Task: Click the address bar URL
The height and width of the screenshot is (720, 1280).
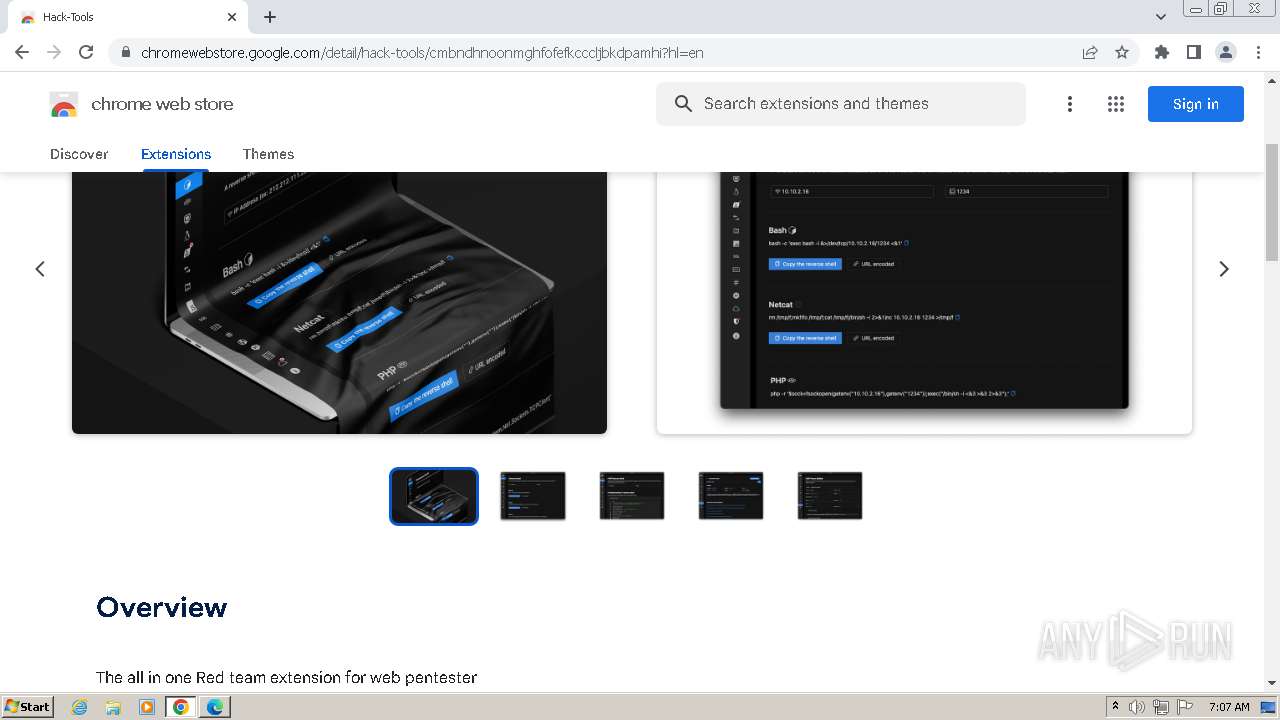Action: point(422,52)
